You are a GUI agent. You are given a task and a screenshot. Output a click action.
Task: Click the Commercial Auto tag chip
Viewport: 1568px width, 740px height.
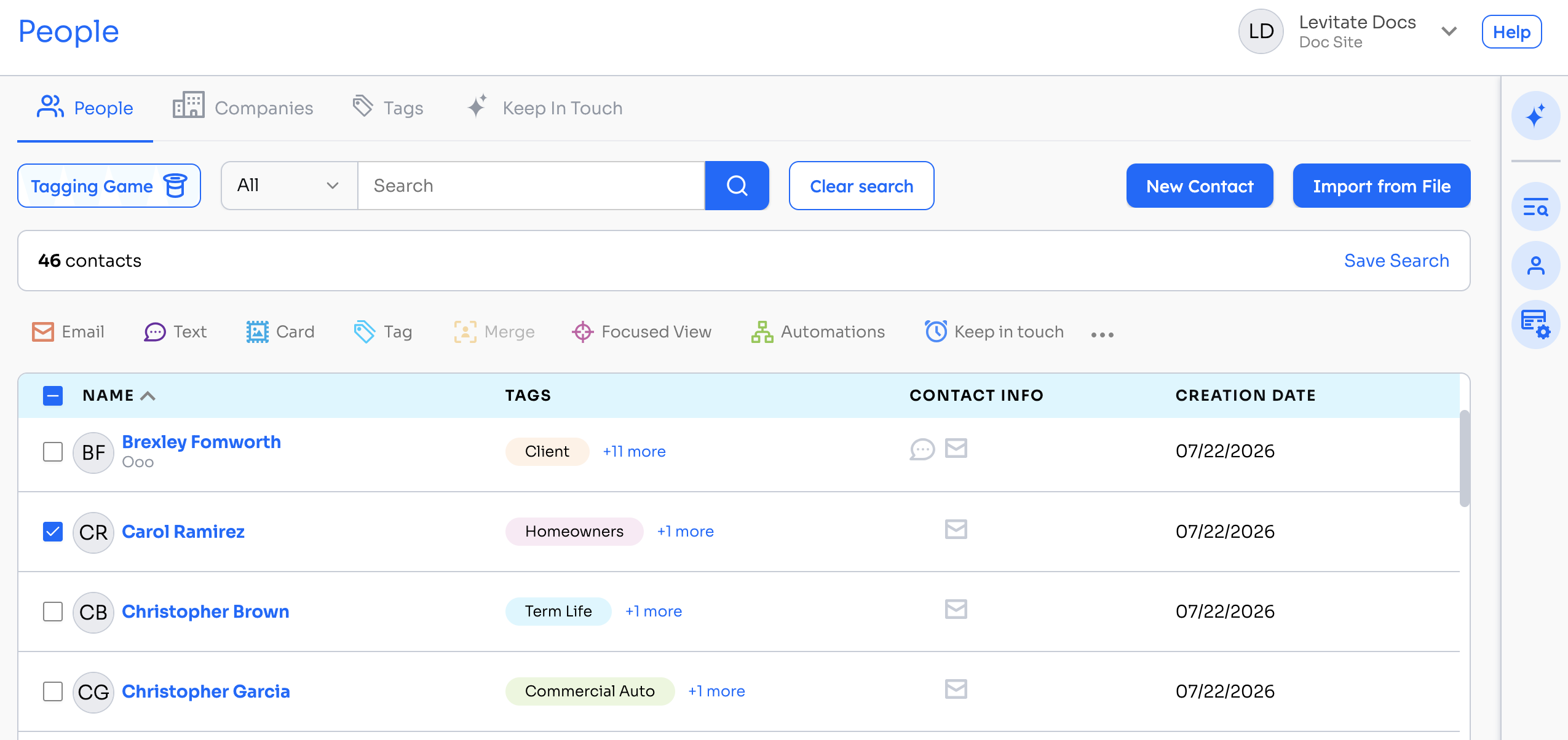[590, 691]
